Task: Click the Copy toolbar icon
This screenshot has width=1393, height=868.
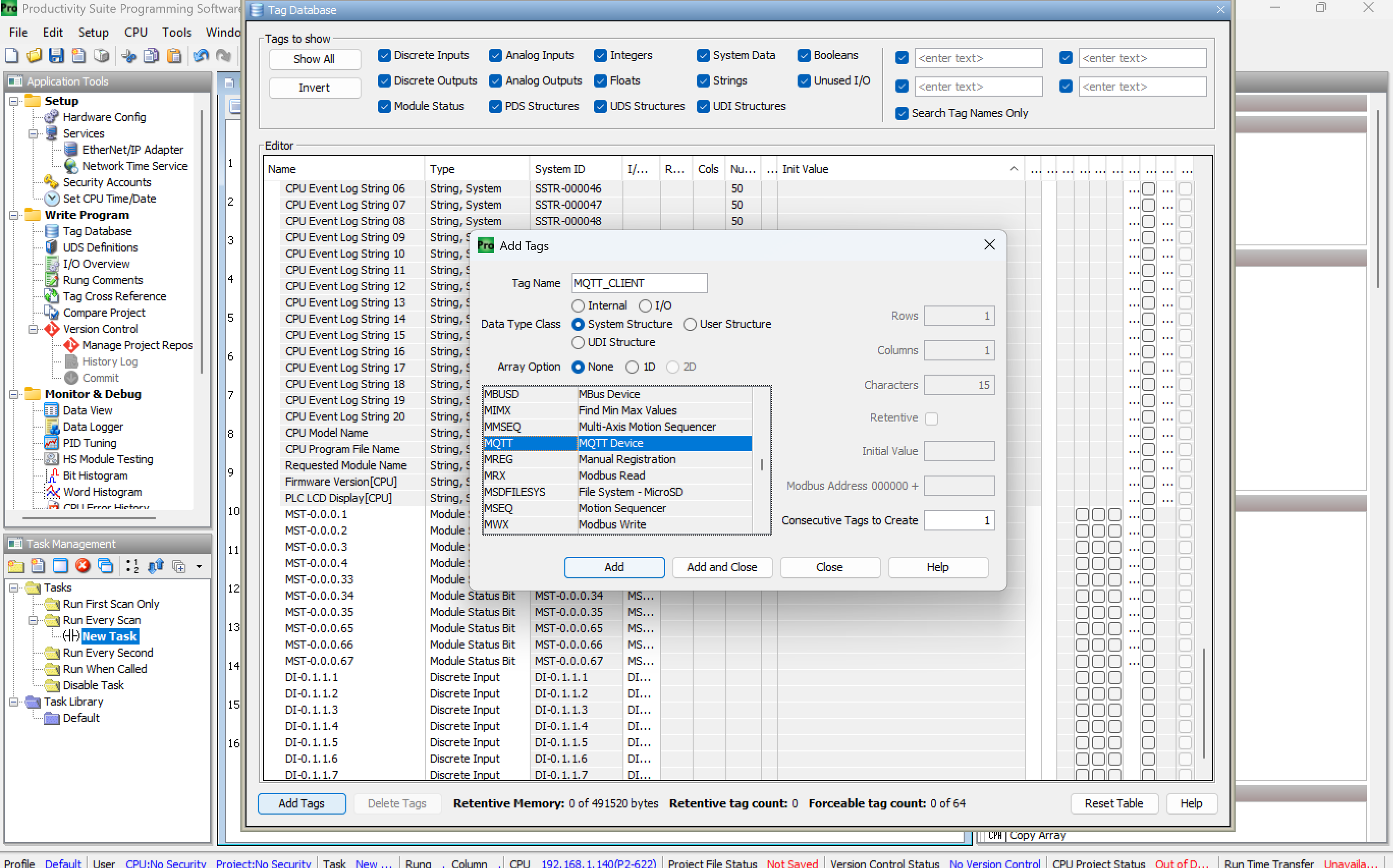Action: coord(152,55)
